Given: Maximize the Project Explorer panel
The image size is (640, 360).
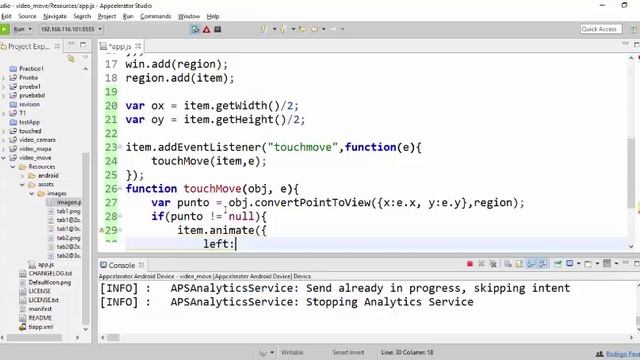Looking at the screenshot, I should click(83, 44).
